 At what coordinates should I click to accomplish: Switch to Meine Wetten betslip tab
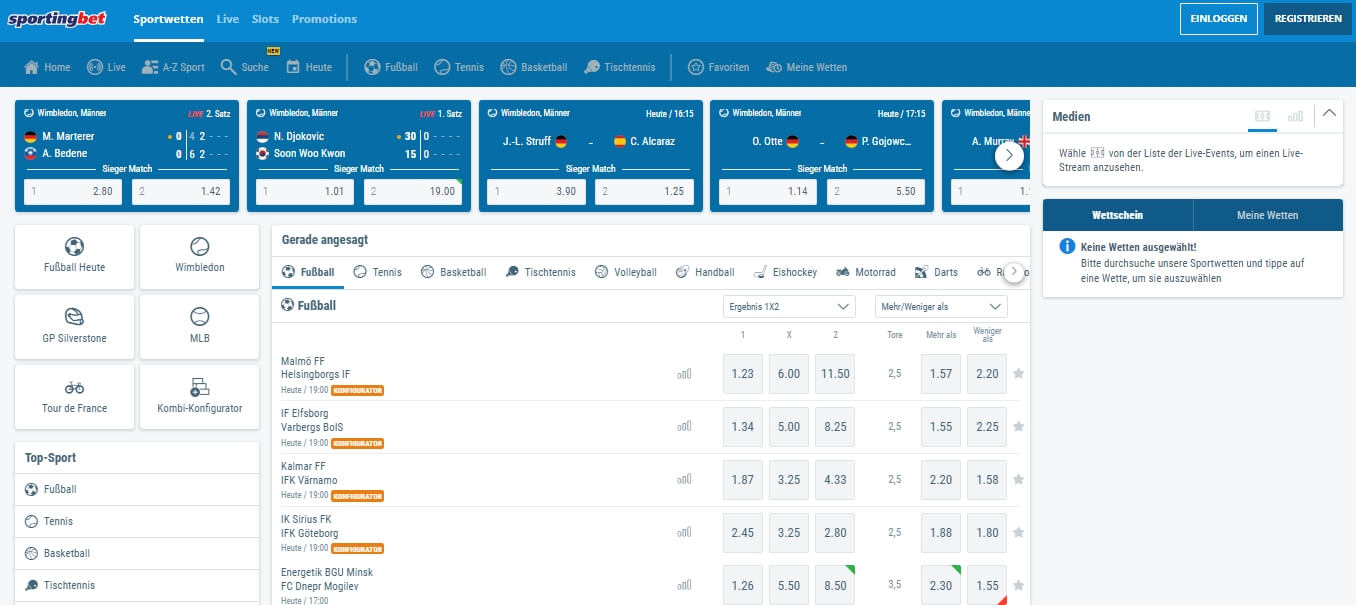(x=1267, y=215)
